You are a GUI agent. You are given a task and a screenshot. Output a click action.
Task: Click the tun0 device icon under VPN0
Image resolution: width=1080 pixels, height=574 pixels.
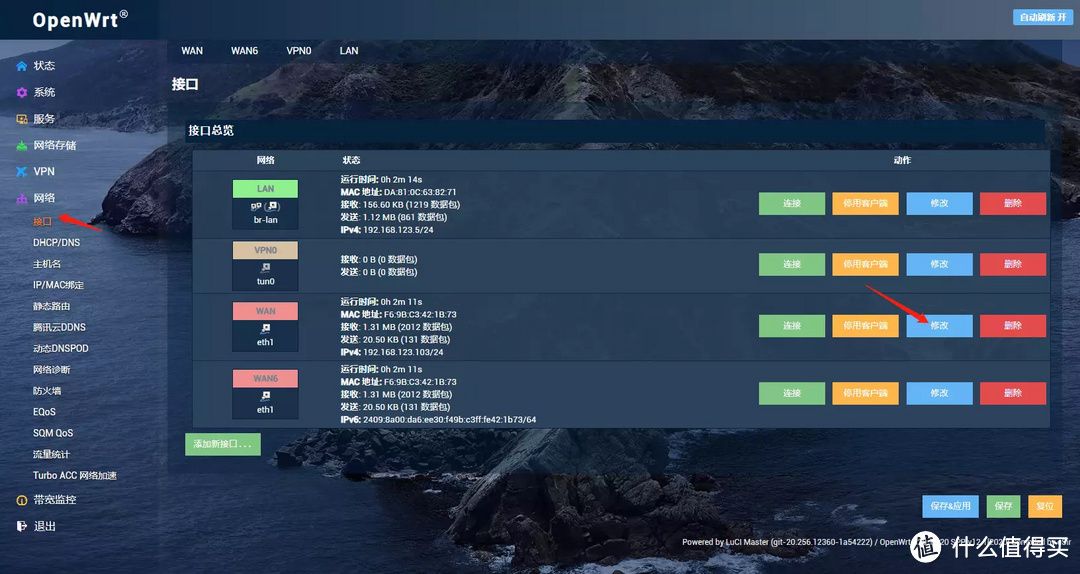point(265,268)
